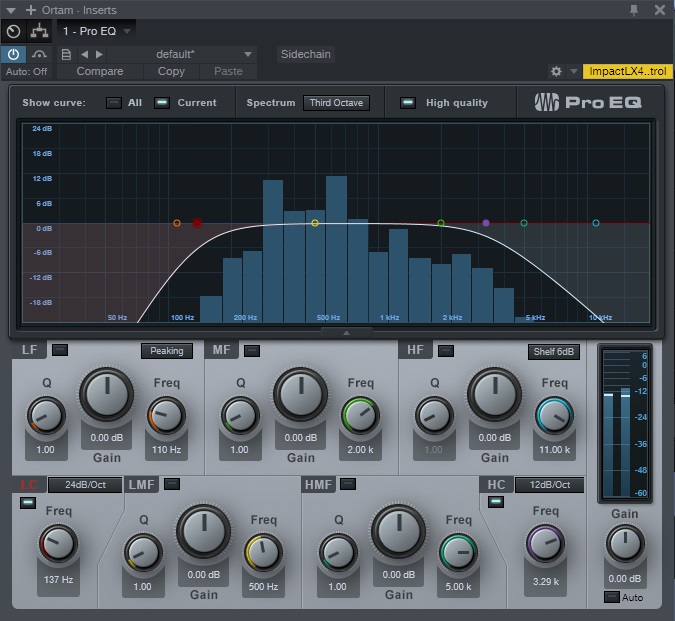The width and height of the screenshot is (675, 621).
Task: Toggle the Pro EQ power bypass button
Action: [x=13, y=55]
